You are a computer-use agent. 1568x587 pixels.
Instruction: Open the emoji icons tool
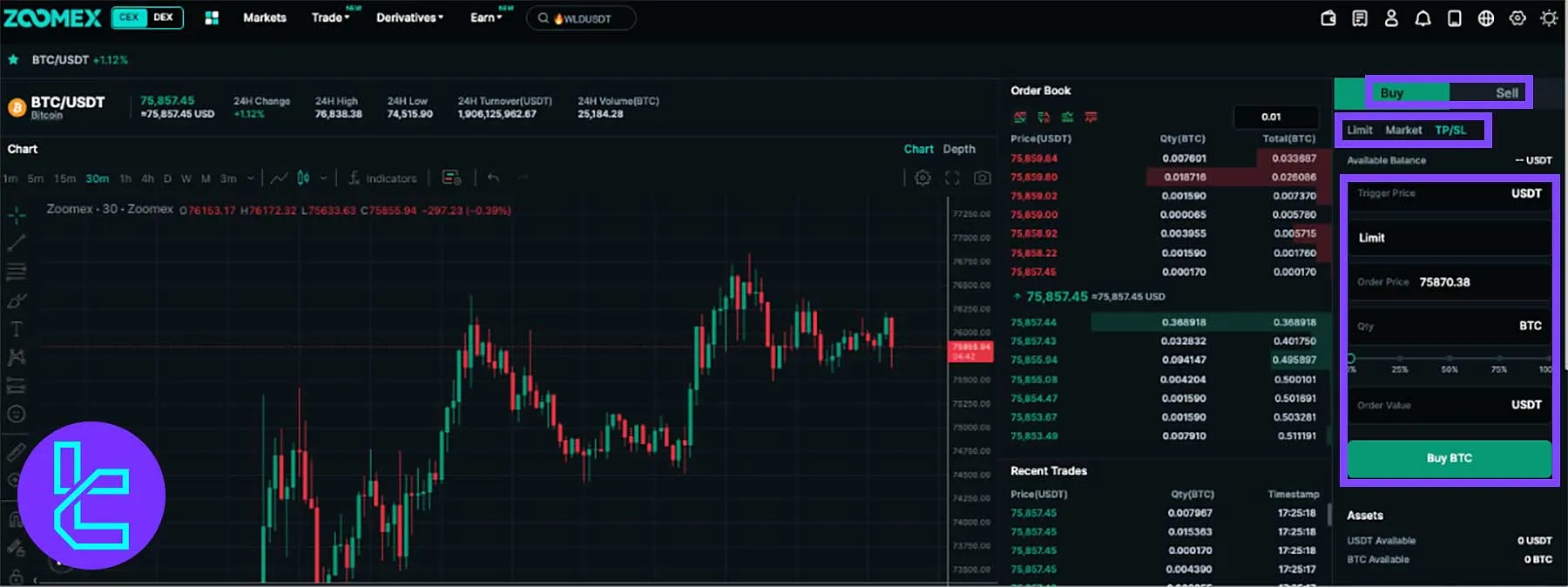(17, 414)
